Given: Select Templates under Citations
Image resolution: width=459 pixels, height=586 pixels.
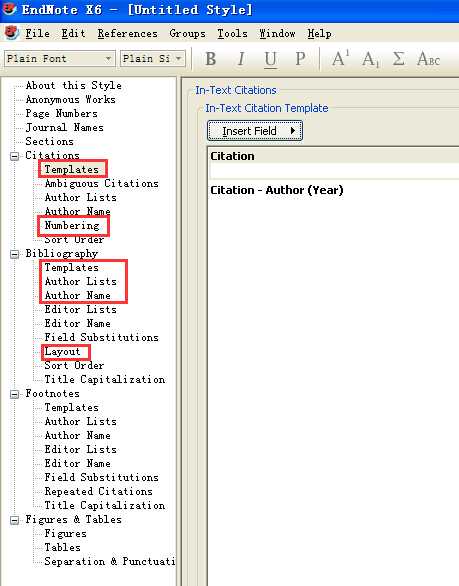Looking at the screenshot, I should (x=71, y=169).
